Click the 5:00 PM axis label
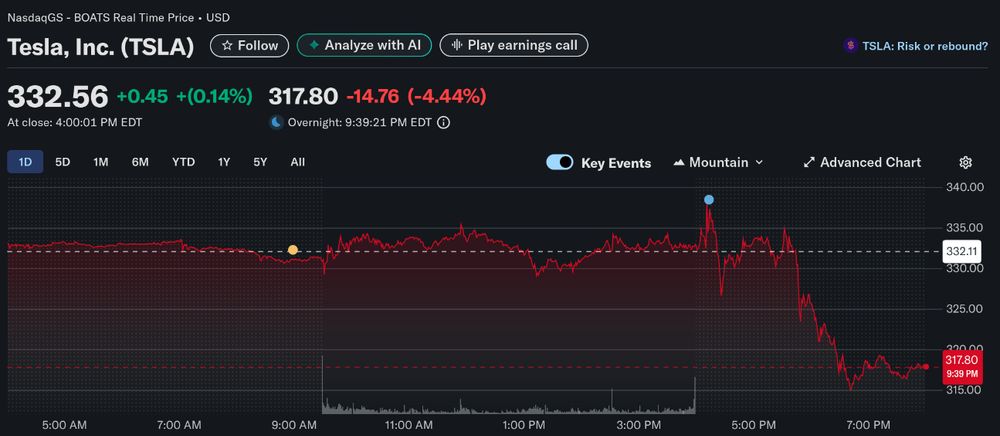Viewport: 1000px width, 436px height. pyautogui.click(x=753, y=425)
